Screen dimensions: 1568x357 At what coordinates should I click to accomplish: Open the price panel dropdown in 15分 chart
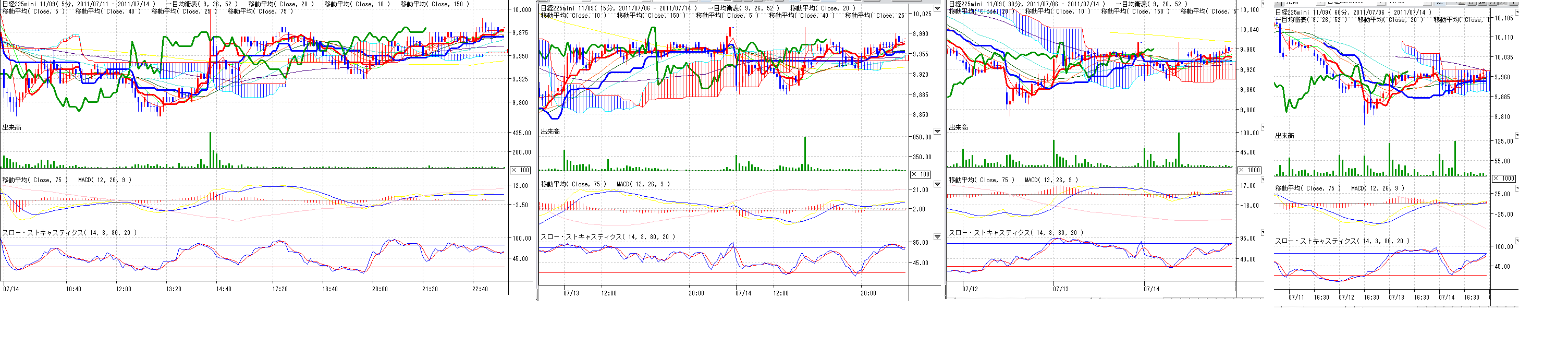[x=937, y=8]
